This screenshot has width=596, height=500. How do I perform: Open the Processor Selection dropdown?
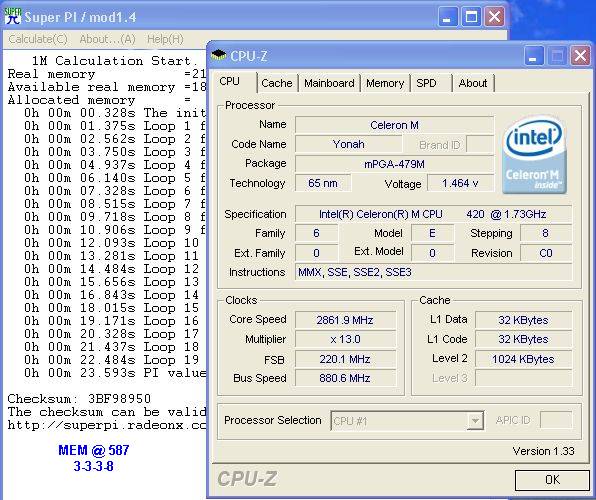click(475, 421)
